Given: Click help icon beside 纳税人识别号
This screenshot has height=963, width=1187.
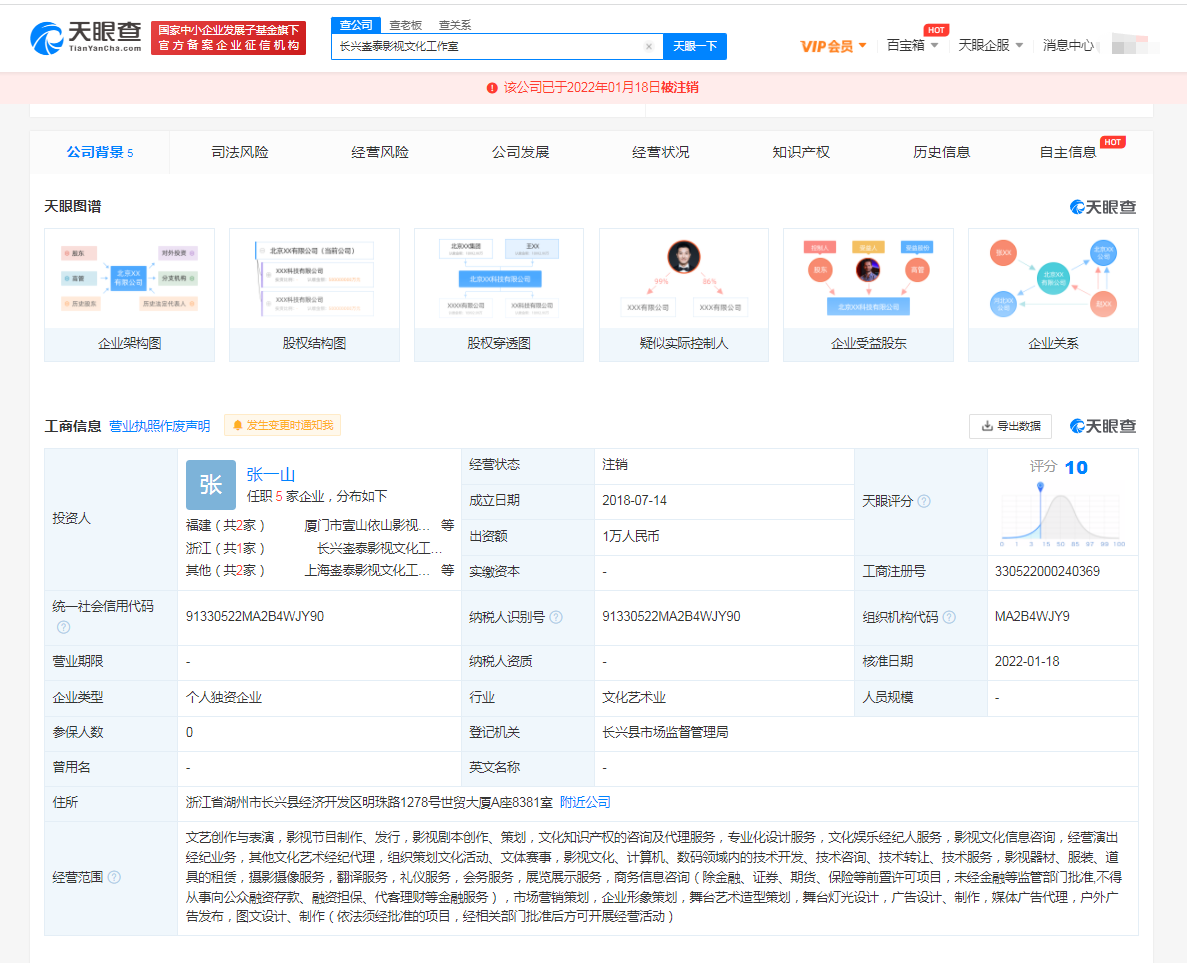Looking at the screenshot, I should coord(556,617).
